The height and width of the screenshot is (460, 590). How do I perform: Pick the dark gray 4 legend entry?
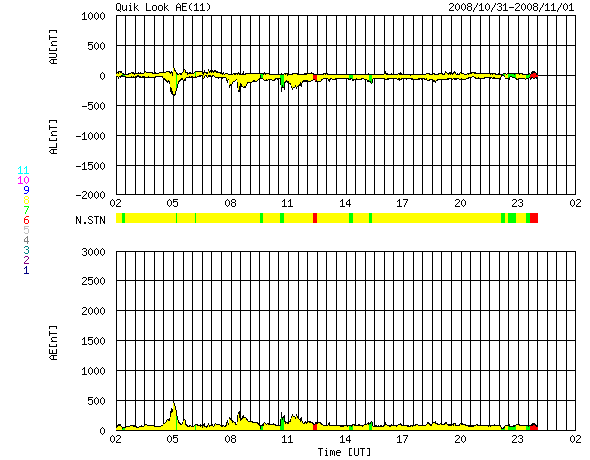tap(26, 240)
